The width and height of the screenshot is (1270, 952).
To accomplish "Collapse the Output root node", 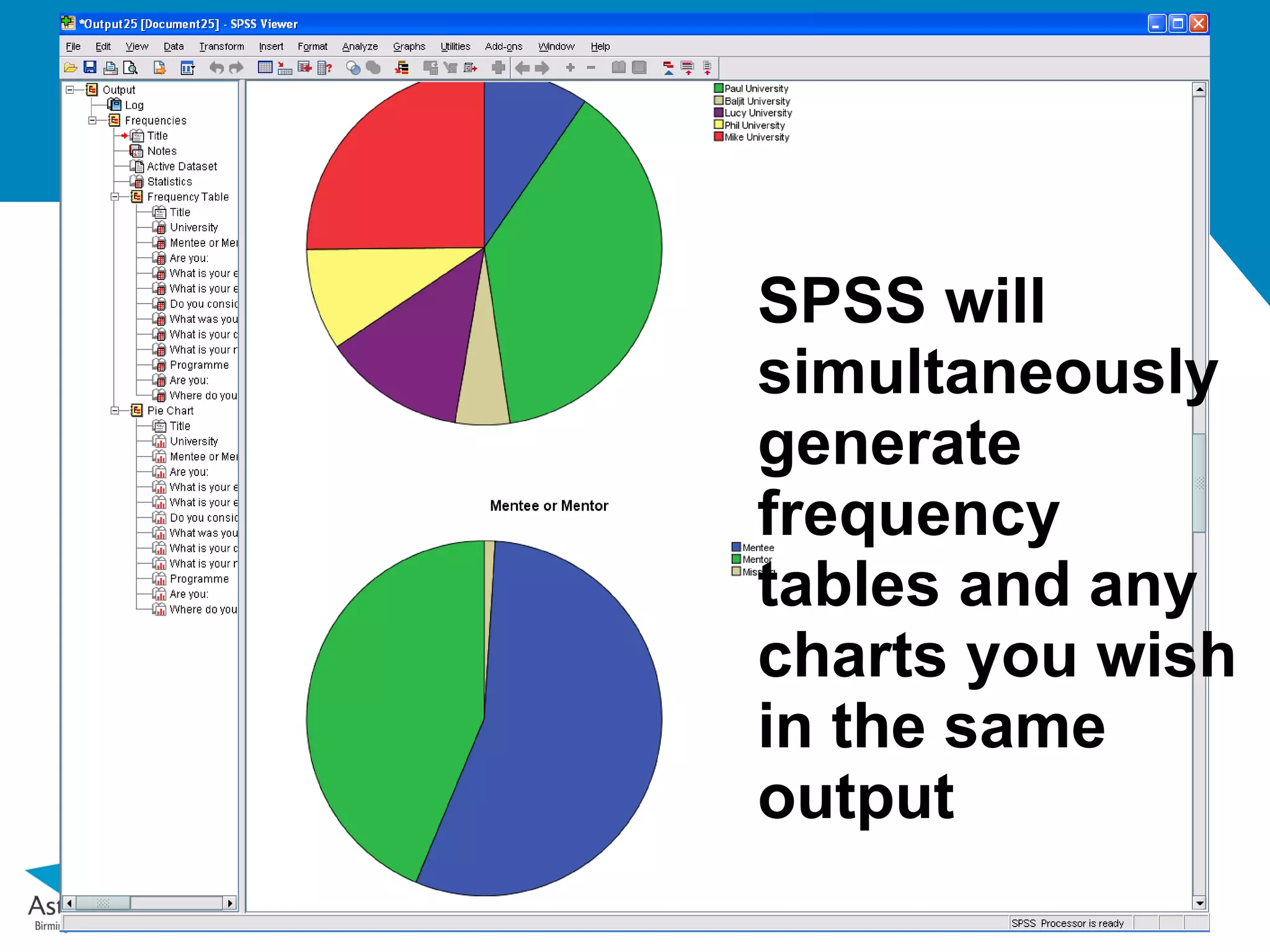I will (x=70, y=90).
